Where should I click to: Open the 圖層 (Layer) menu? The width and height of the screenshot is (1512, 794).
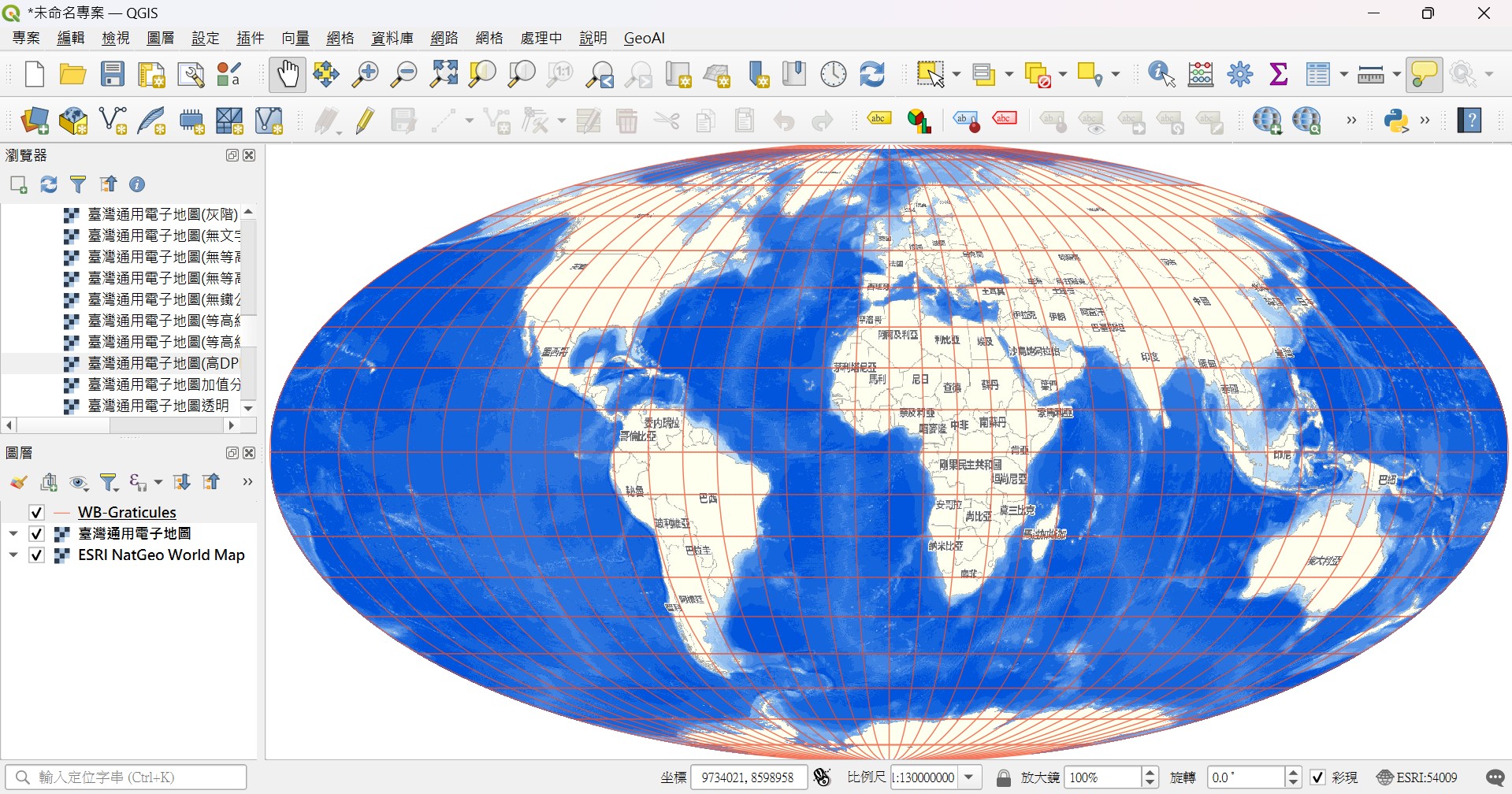161,38
